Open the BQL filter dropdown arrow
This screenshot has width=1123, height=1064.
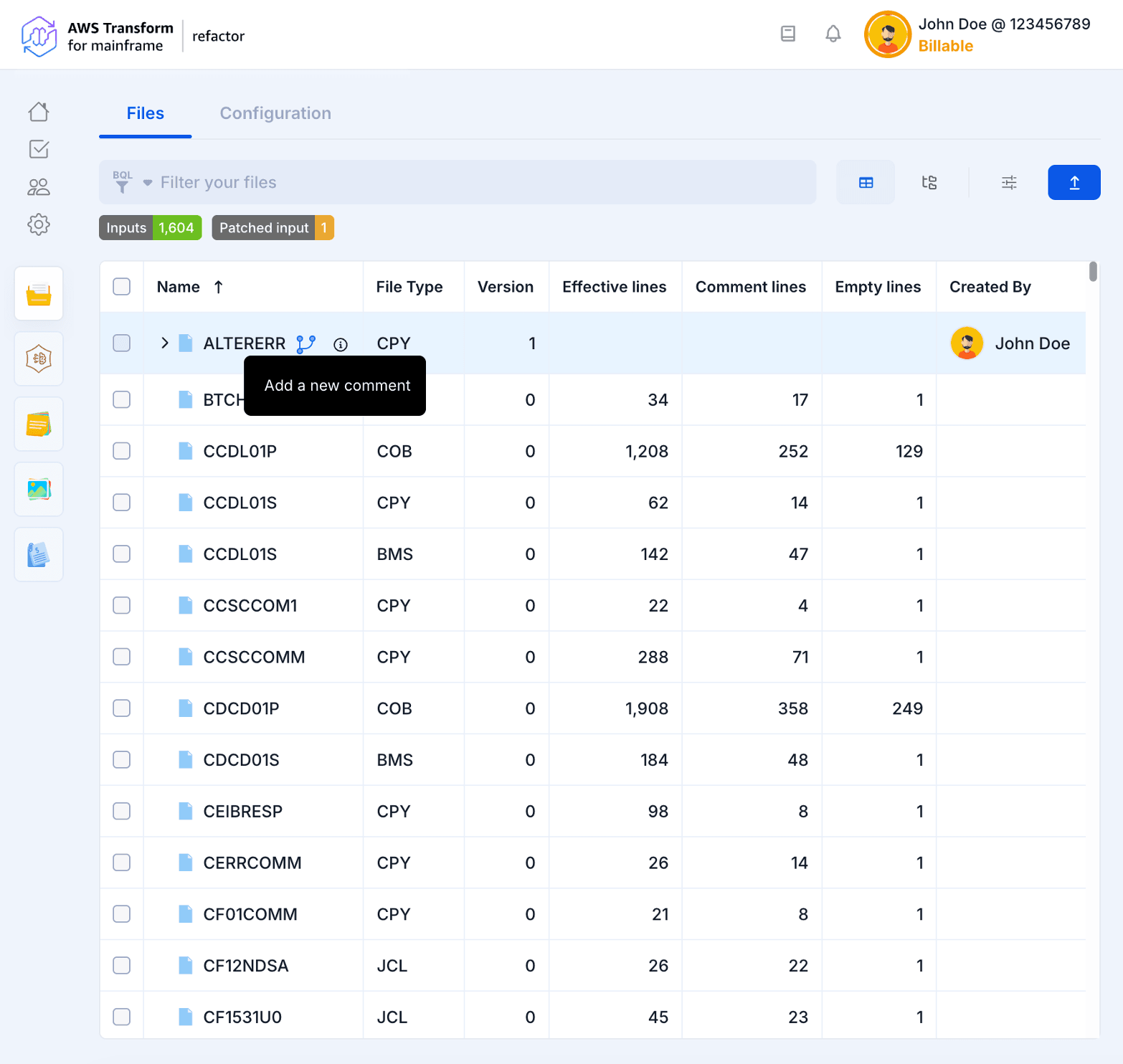[x=148, y=183]
